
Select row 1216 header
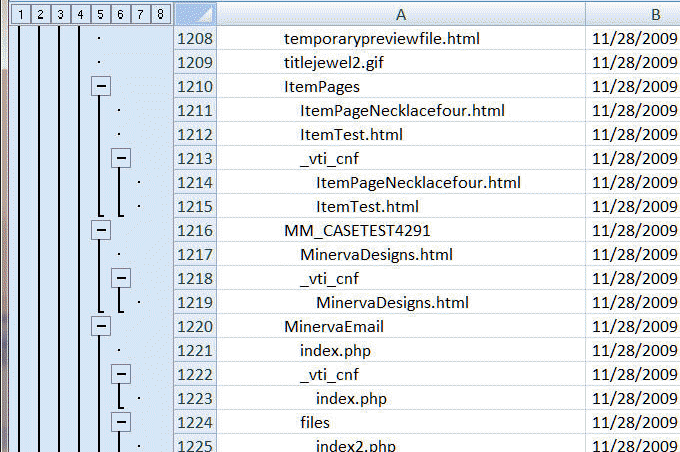(195, 231)
